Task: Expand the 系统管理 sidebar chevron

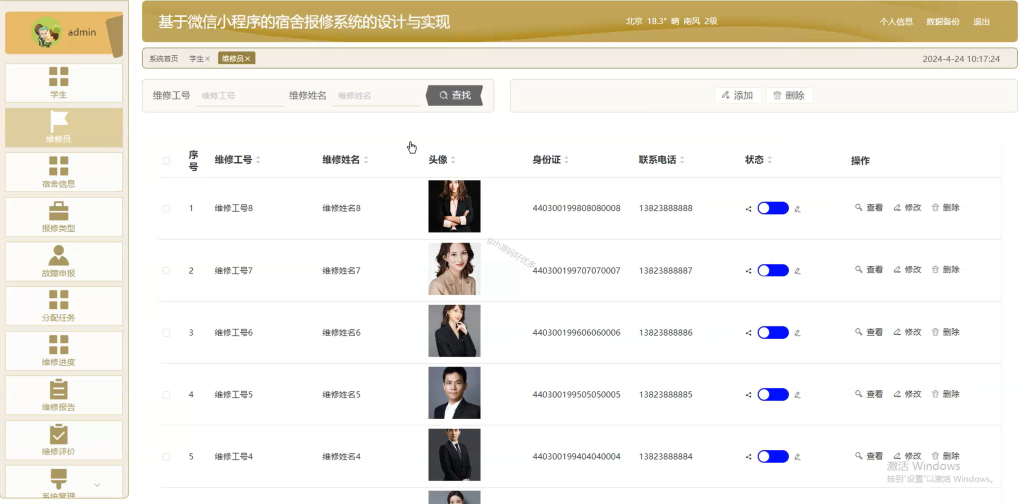Action: (97, 484)
